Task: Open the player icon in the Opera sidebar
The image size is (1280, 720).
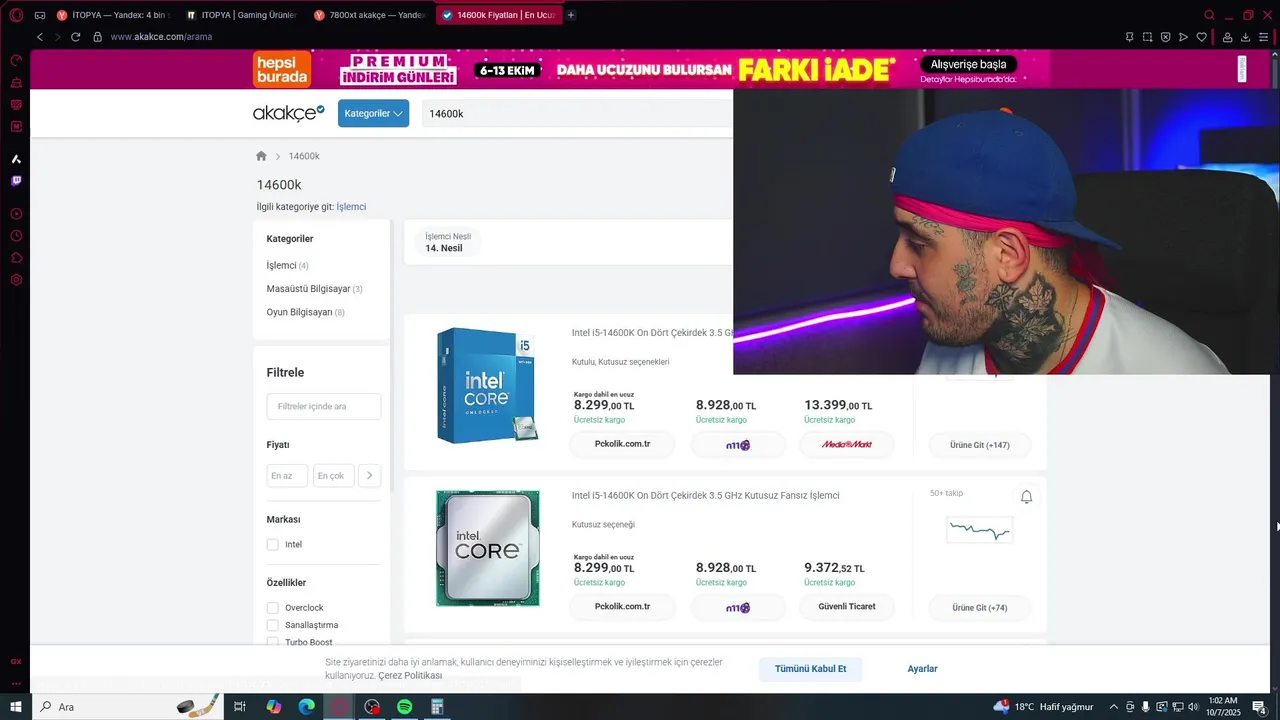Action: 16,214
